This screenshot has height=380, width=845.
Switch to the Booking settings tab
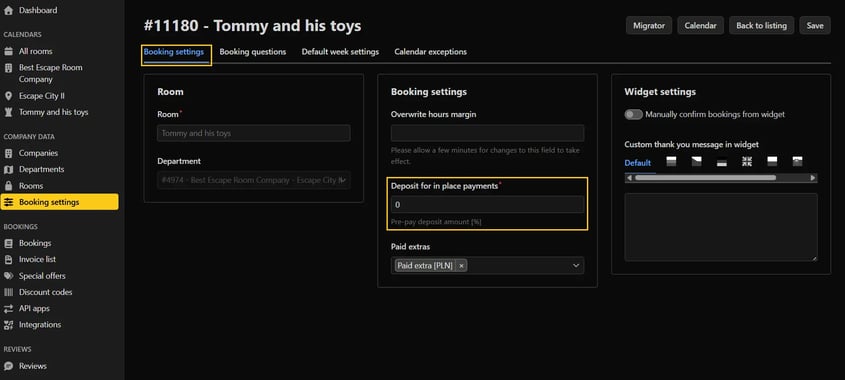pos(174,52)
